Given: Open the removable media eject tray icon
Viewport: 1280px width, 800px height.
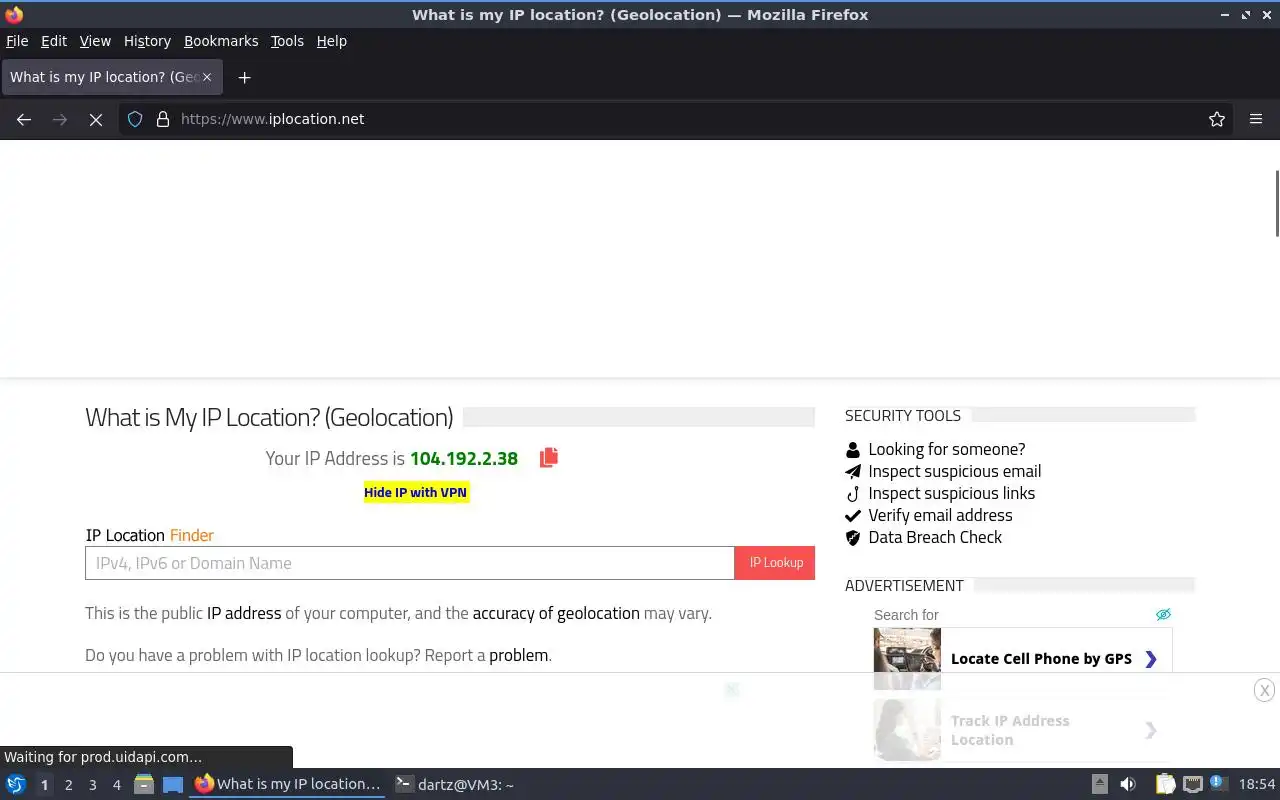Looking at the screenshot, I should (x=1099, y=785).
